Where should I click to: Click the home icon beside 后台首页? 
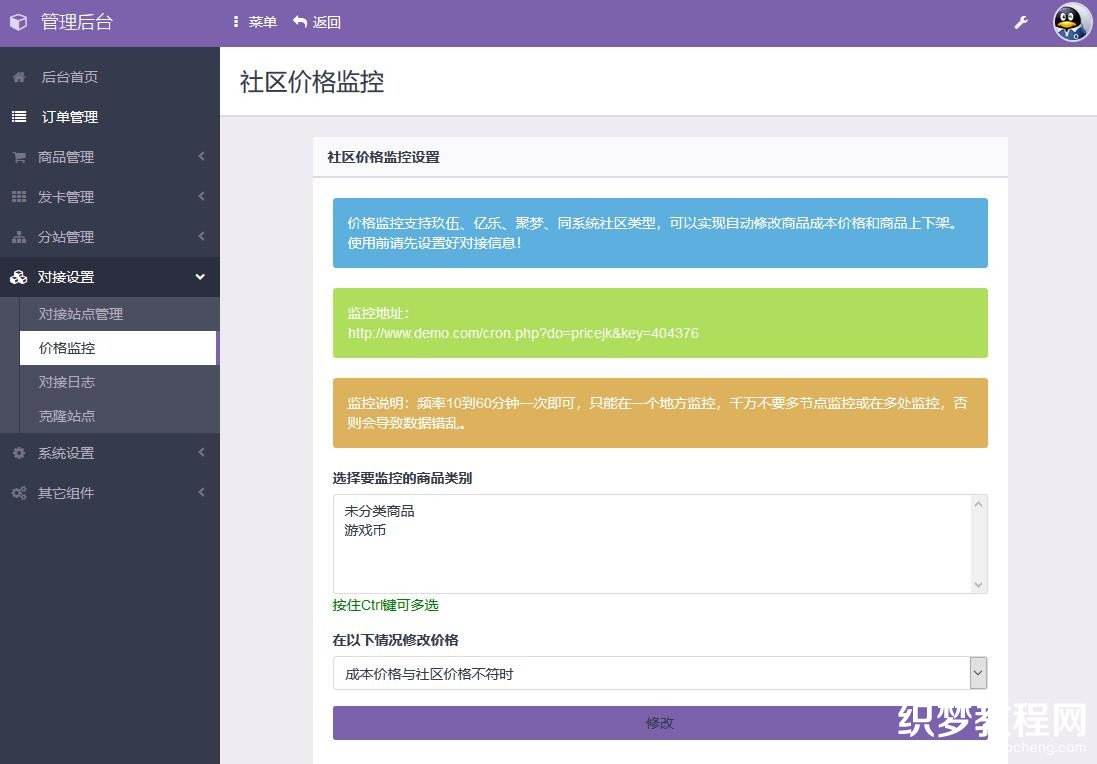(x=17, y=77)
